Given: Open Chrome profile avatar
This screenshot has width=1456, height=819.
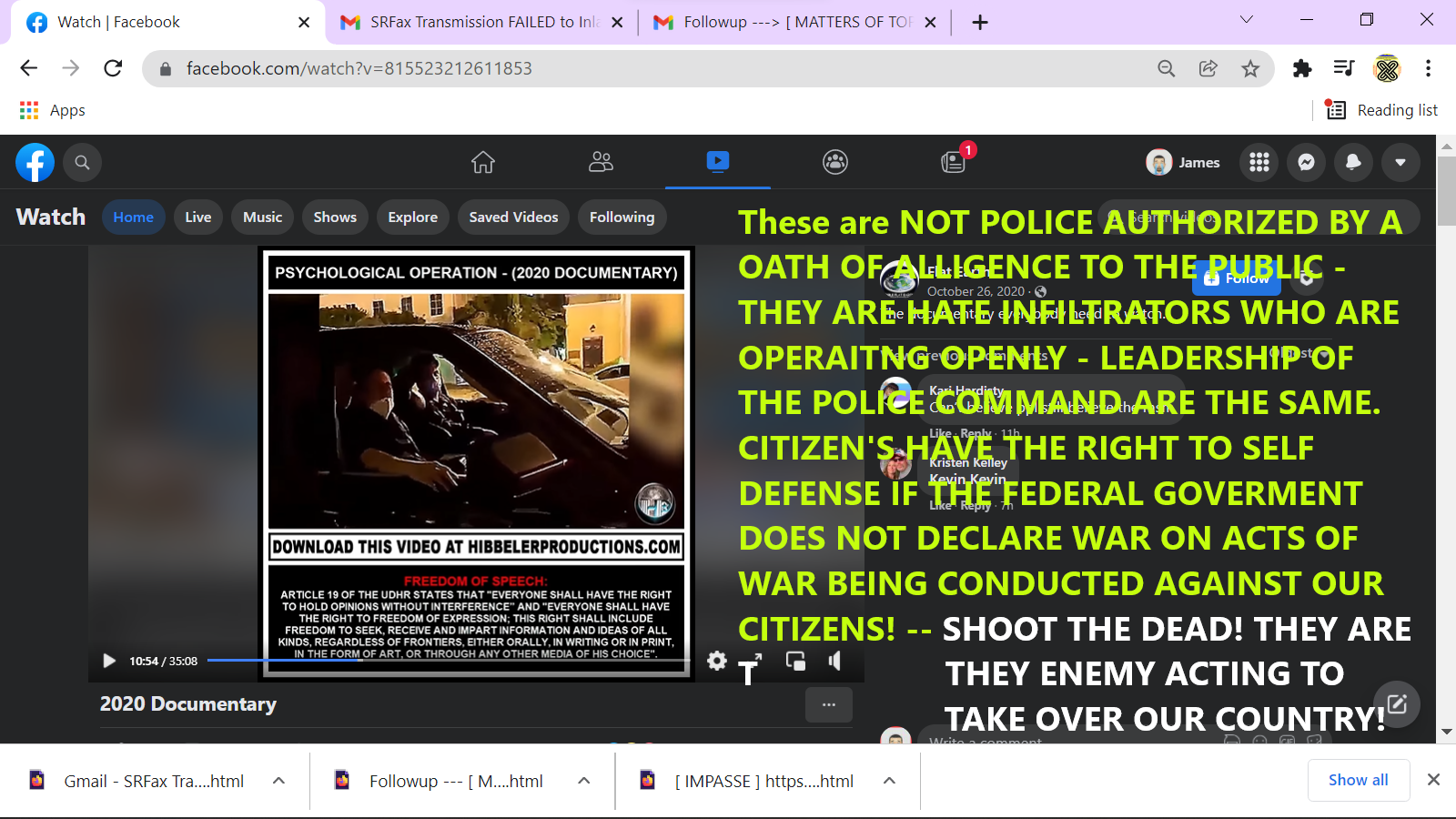Looking at the screenshot, I should tap(1387, 68).
